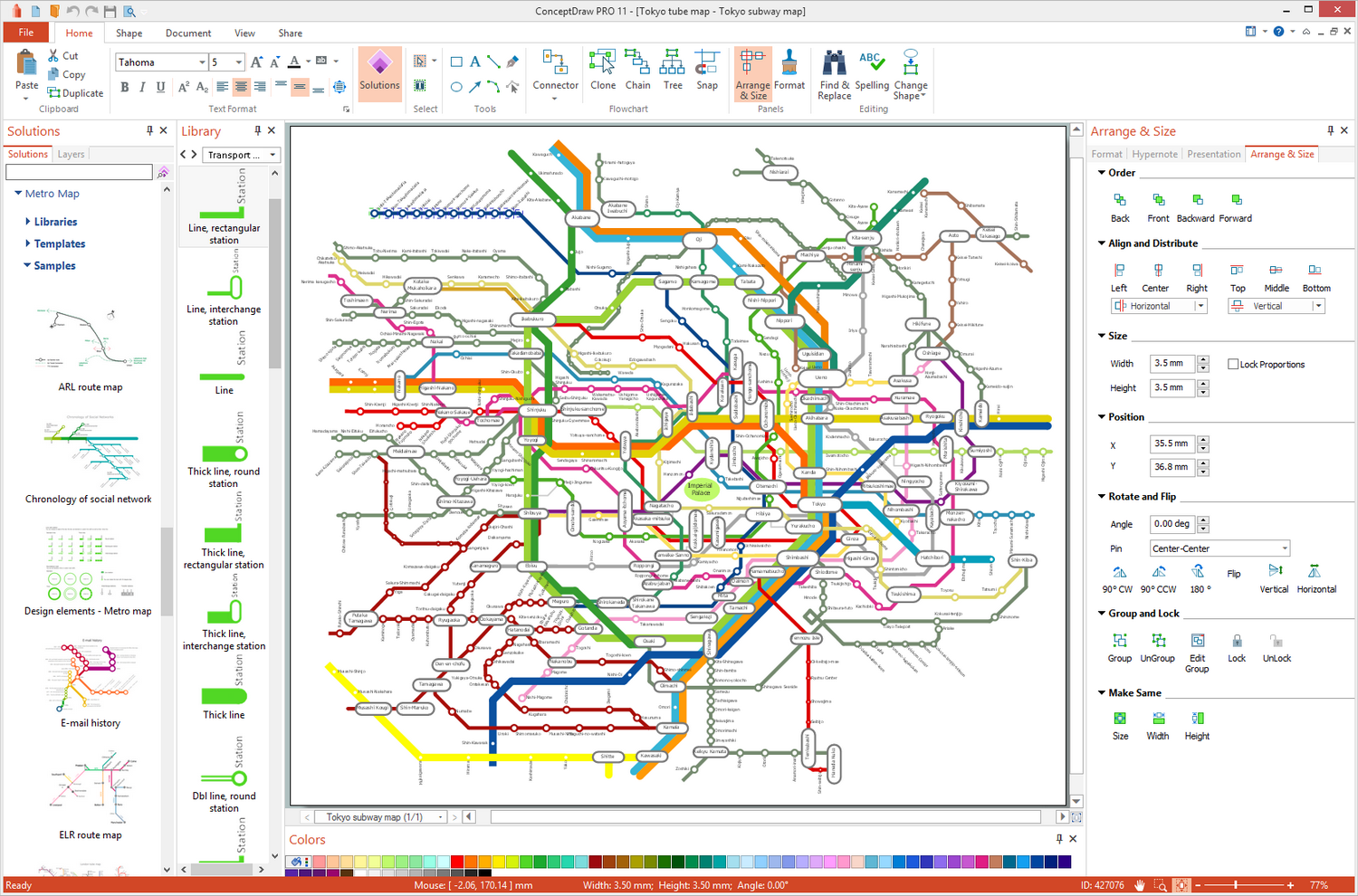Select the rectangle drawing tool
Image resolution: width=1358 pixels, height=896 pixels.
[456, 62]
